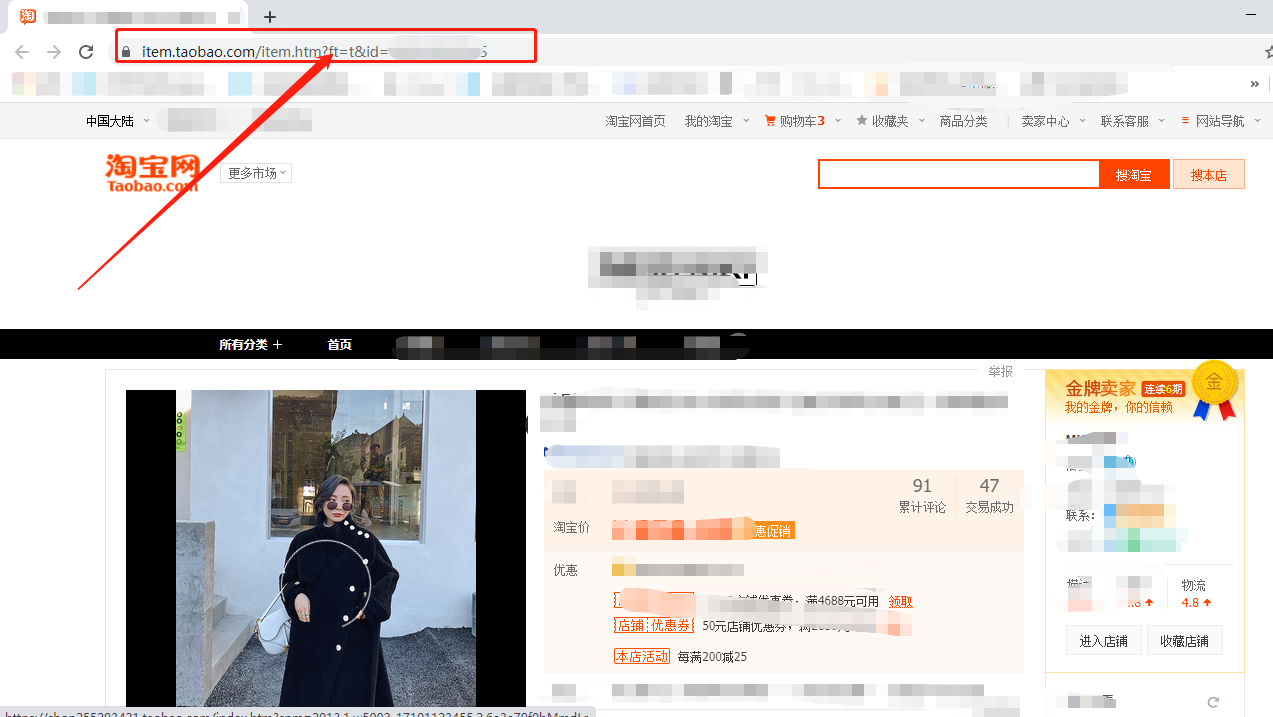
Task: Click the gold medal seller badge
Action: 1214,388
